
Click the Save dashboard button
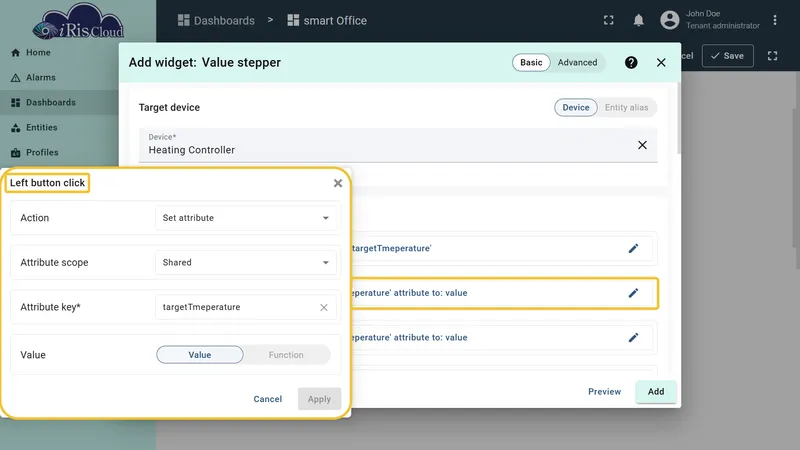click(728, 56)
